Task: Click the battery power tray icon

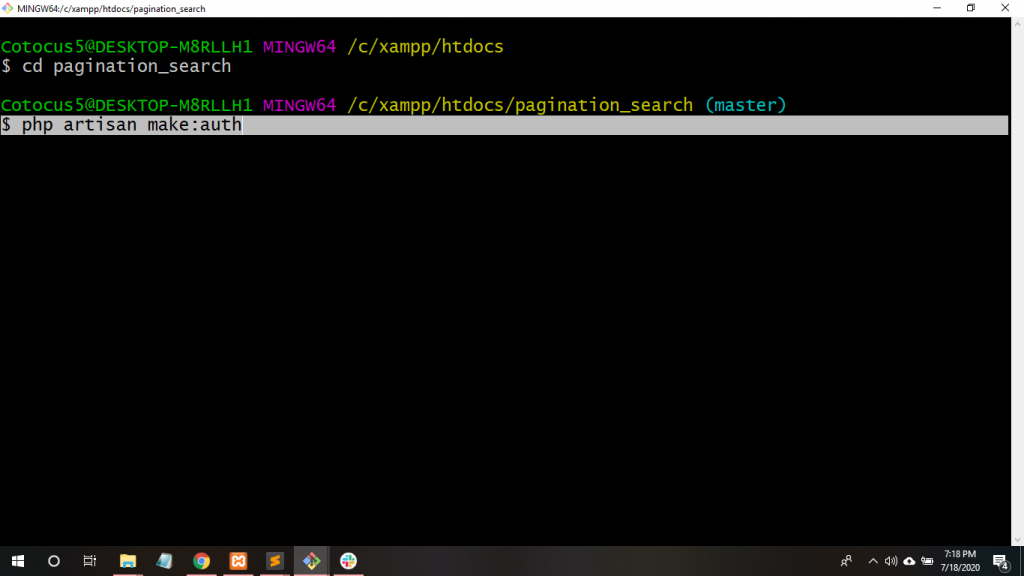Action: point(927,561)
